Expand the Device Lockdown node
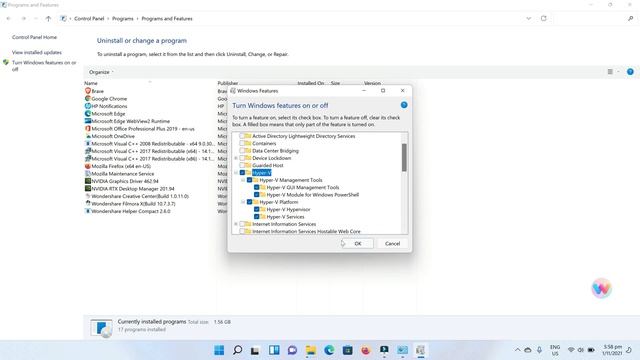 (x=236, y=158)
